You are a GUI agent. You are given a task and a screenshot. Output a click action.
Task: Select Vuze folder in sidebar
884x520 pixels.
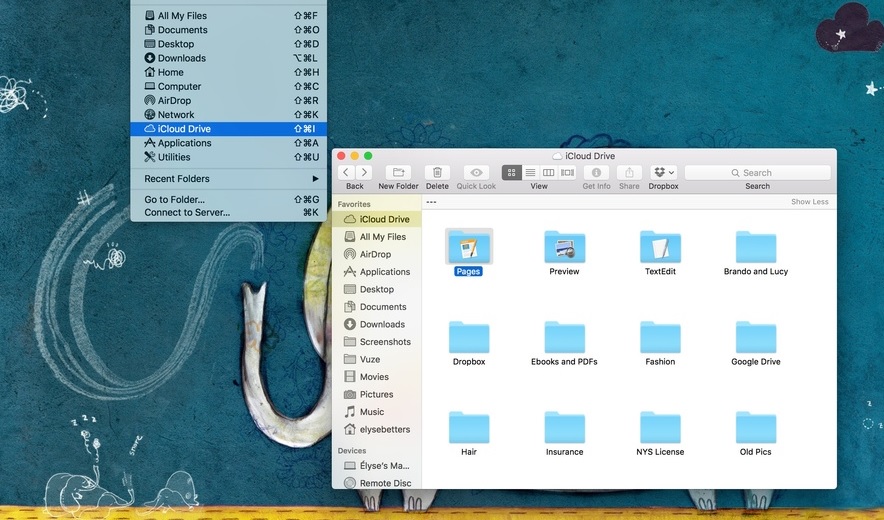pyautogui.click(x=377, y=359)
